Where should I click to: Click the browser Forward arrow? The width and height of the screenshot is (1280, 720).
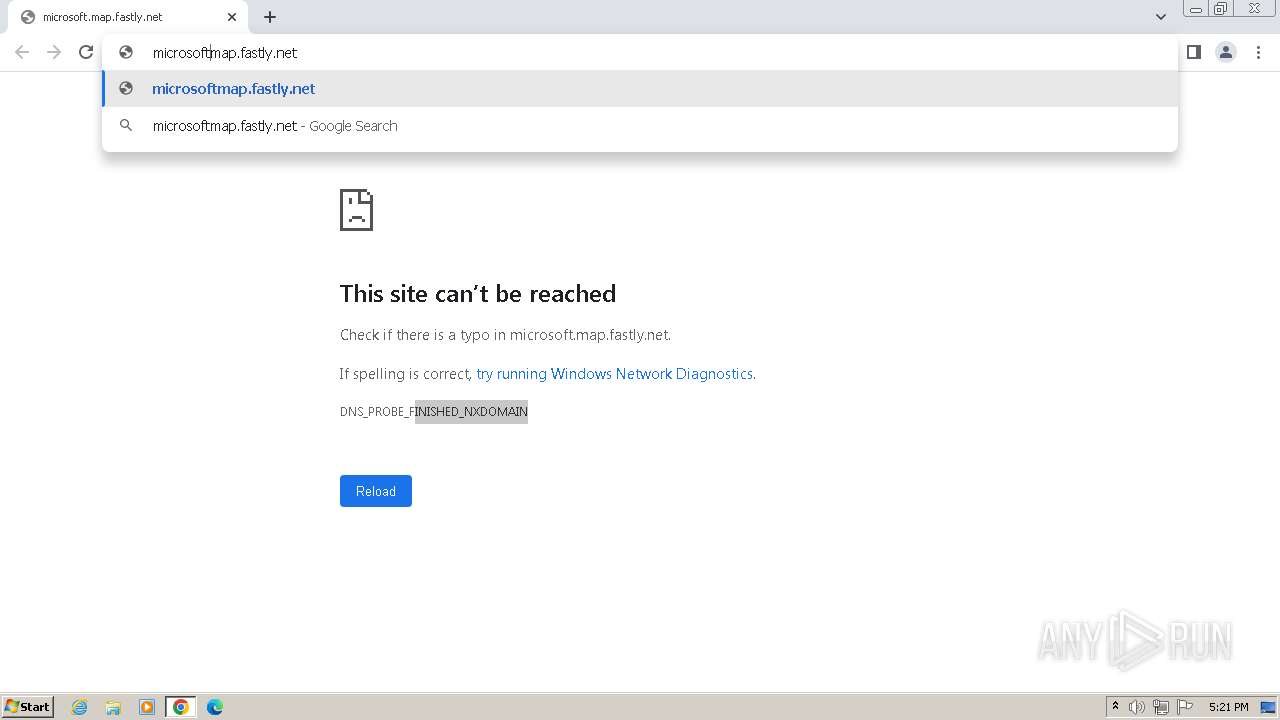pyautogui.click(x=54, y=52)
